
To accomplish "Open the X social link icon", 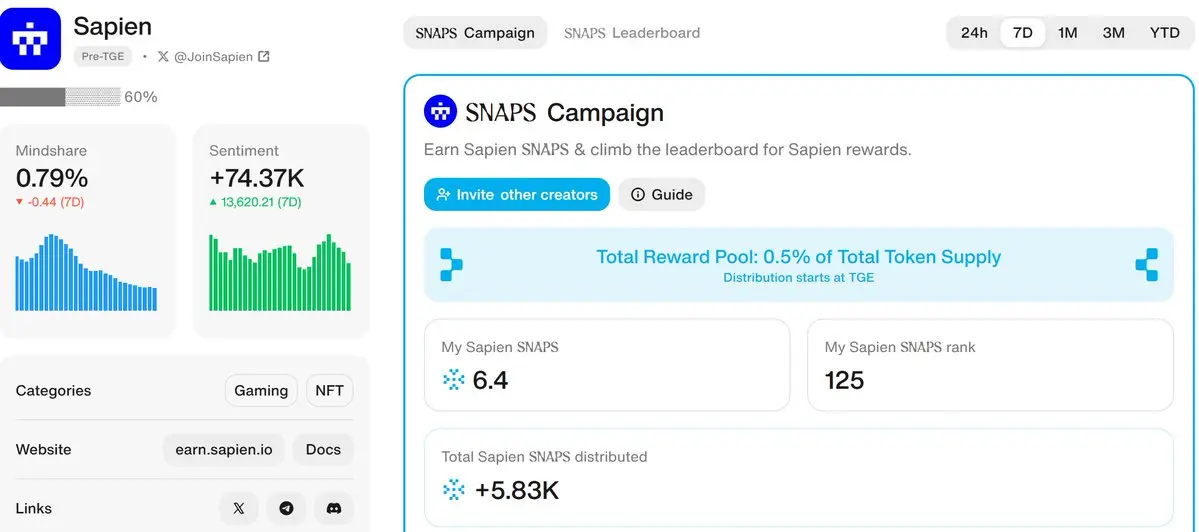I will [x=239, y=508].
